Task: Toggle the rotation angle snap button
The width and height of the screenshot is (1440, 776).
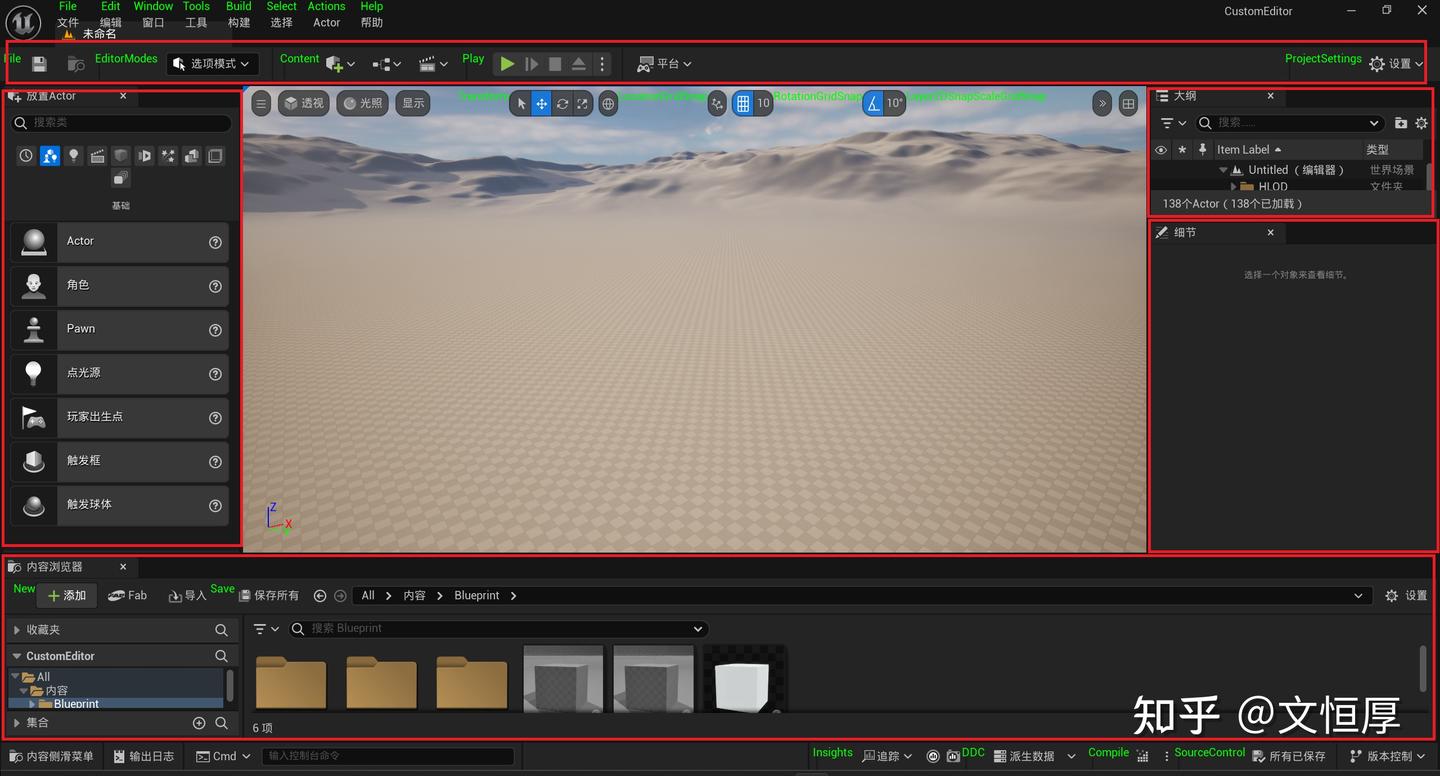Action: [x=873, y=103]
